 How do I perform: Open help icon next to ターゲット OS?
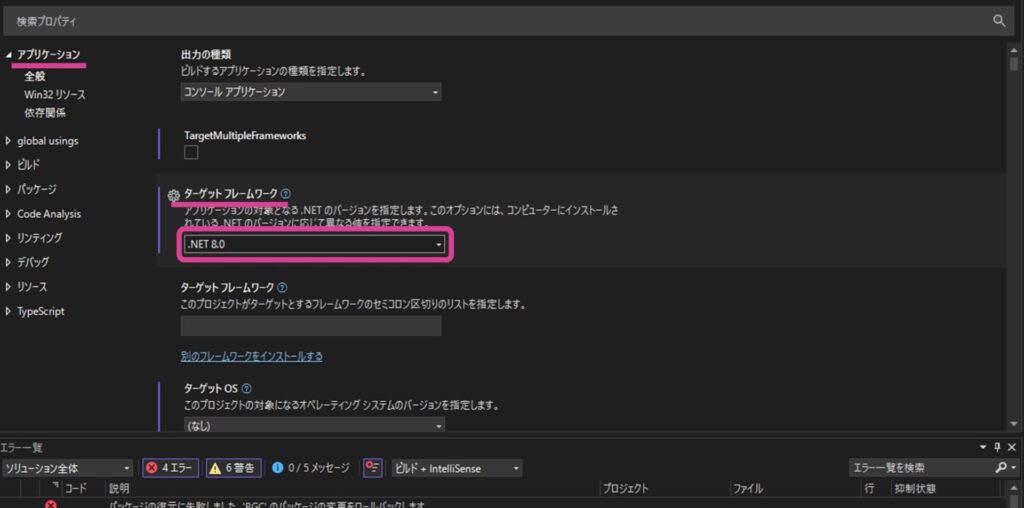coord(246,388)
